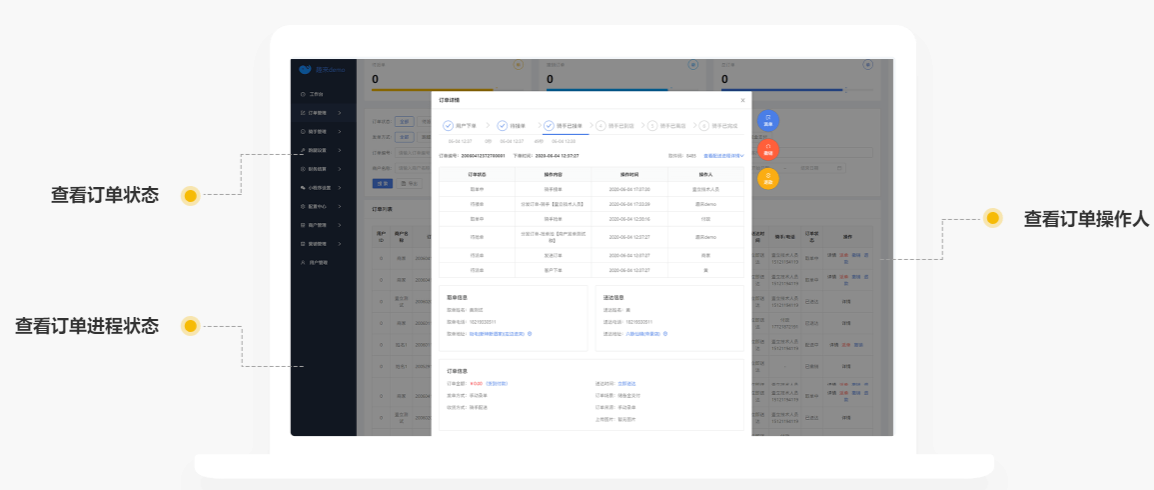Click the 送达信息 section heading

(x=614, y=297)
